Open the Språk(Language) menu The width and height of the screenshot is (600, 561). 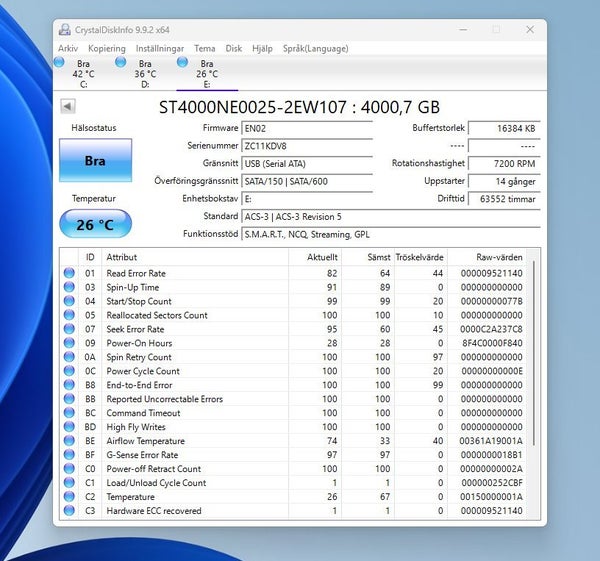tap(316, 49)
